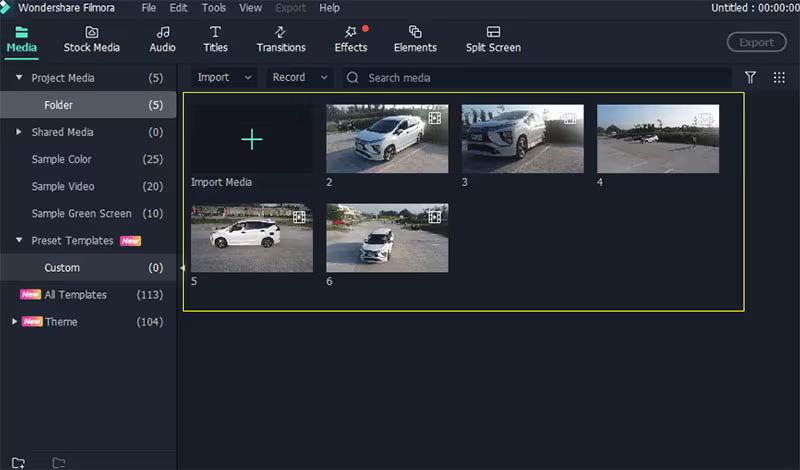
Task: Switch to the Transitions tab
Action: click(281, 39)
